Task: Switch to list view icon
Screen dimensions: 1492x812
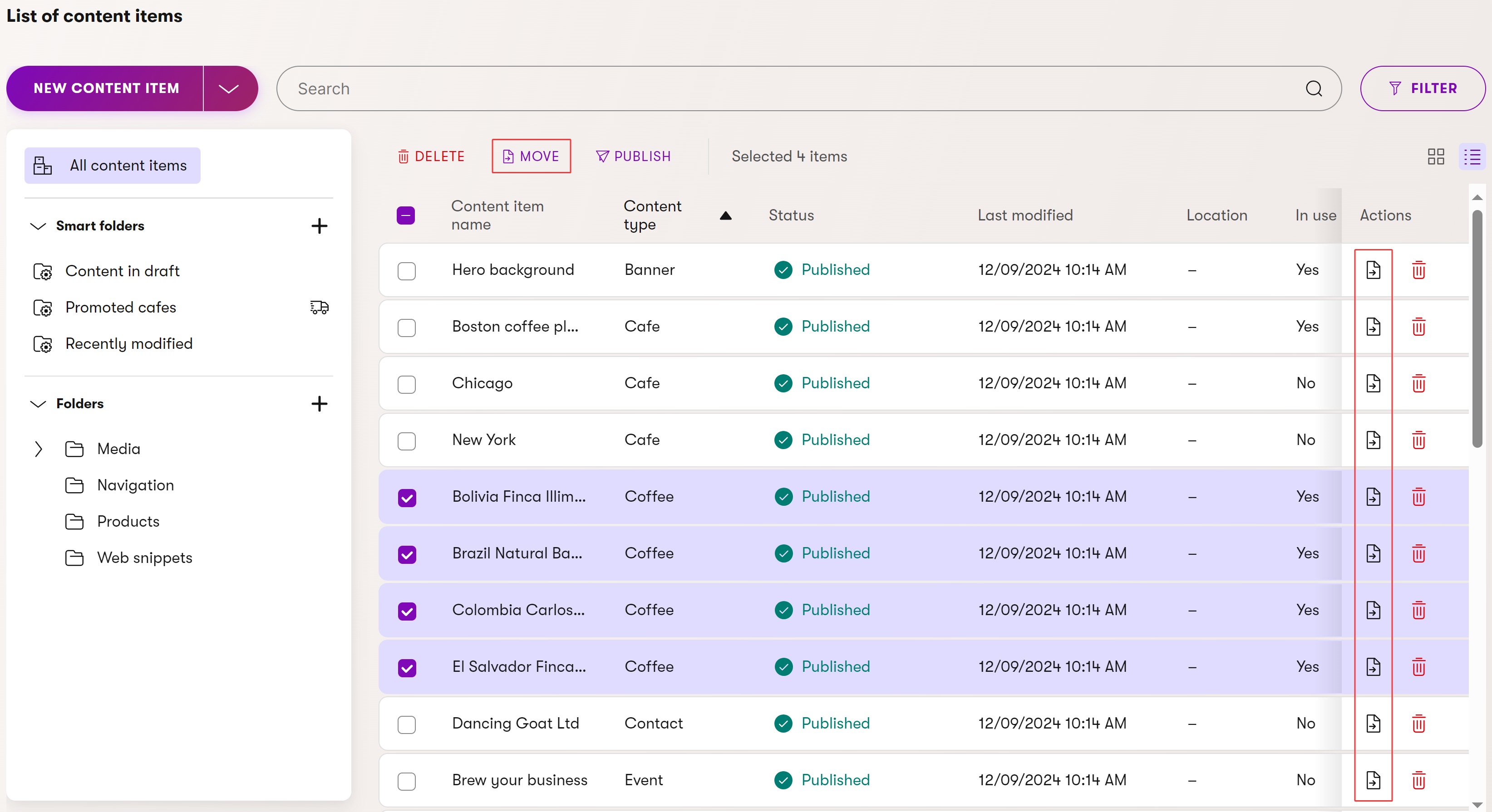Action: click(1472, 156)
